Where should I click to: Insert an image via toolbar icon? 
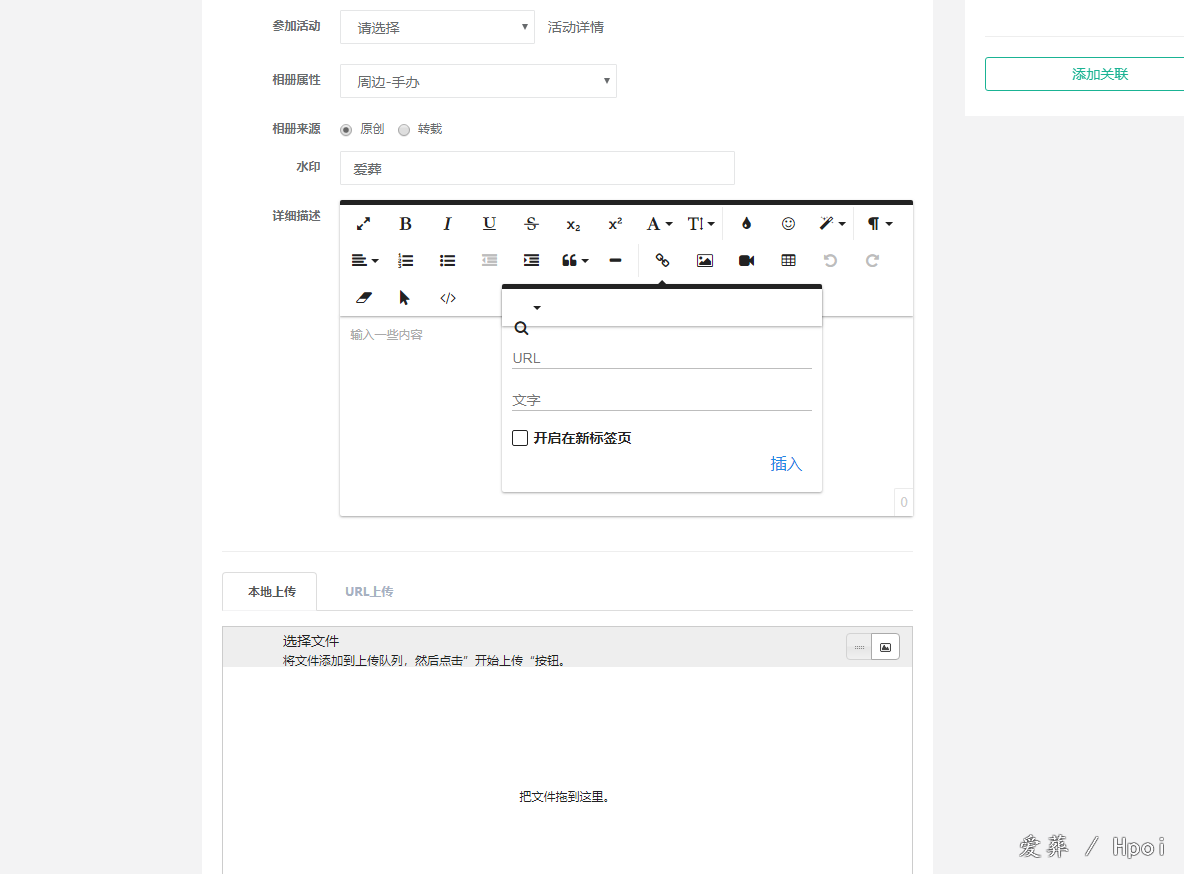tap(705, 260)
